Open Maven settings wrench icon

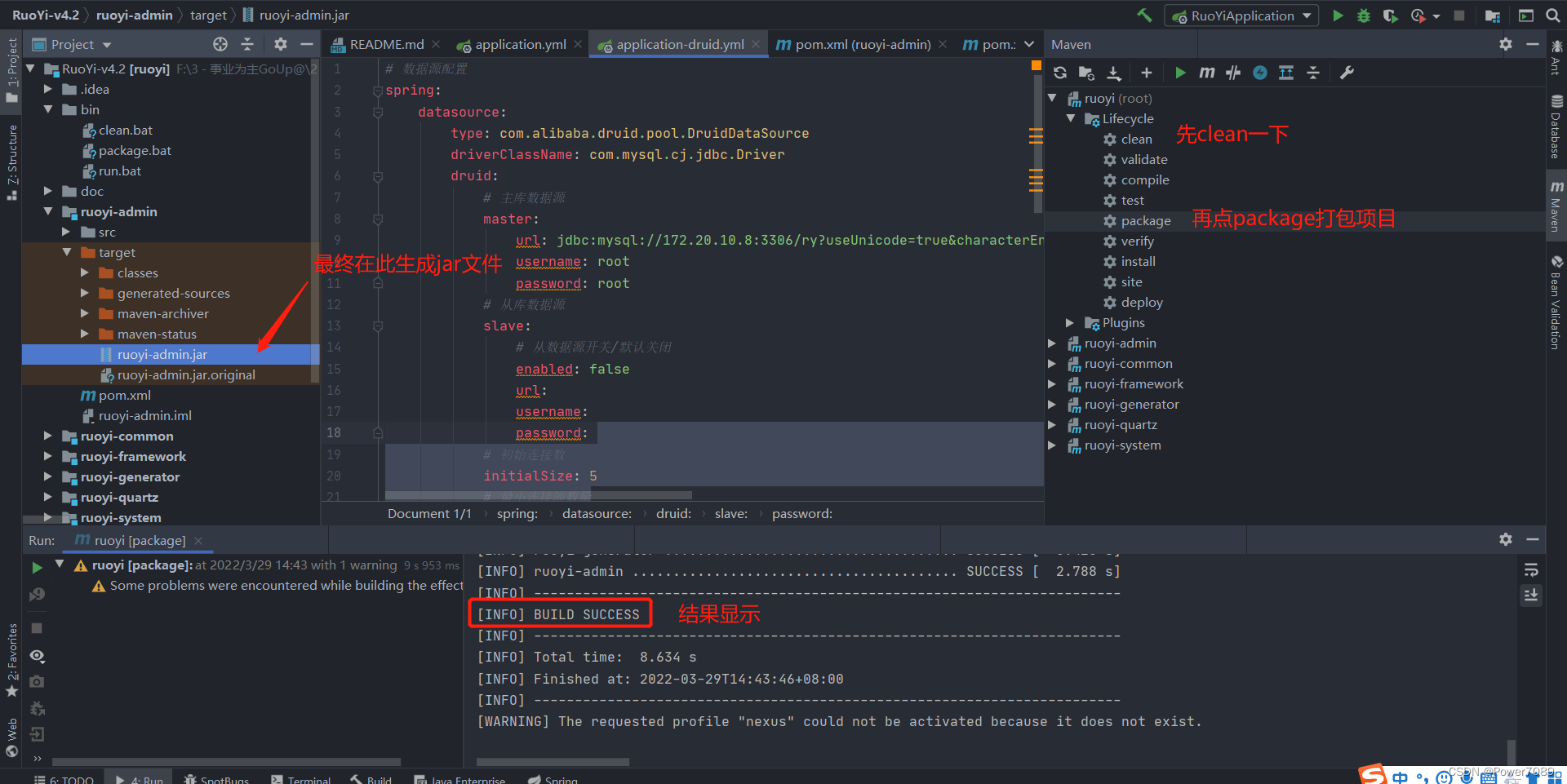tap(1347, 73)
